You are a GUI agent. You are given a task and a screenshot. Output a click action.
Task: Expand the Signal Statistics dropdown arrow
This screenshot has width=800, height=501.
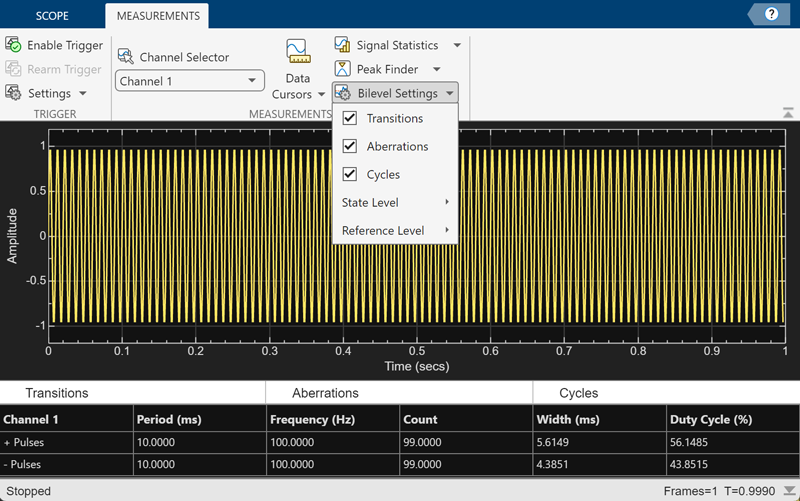pos(457,45)
